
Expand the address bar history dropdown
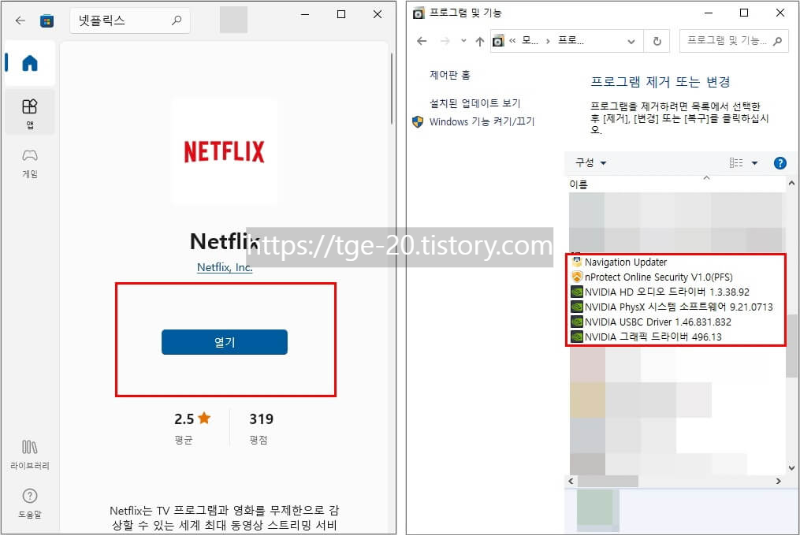631,41
